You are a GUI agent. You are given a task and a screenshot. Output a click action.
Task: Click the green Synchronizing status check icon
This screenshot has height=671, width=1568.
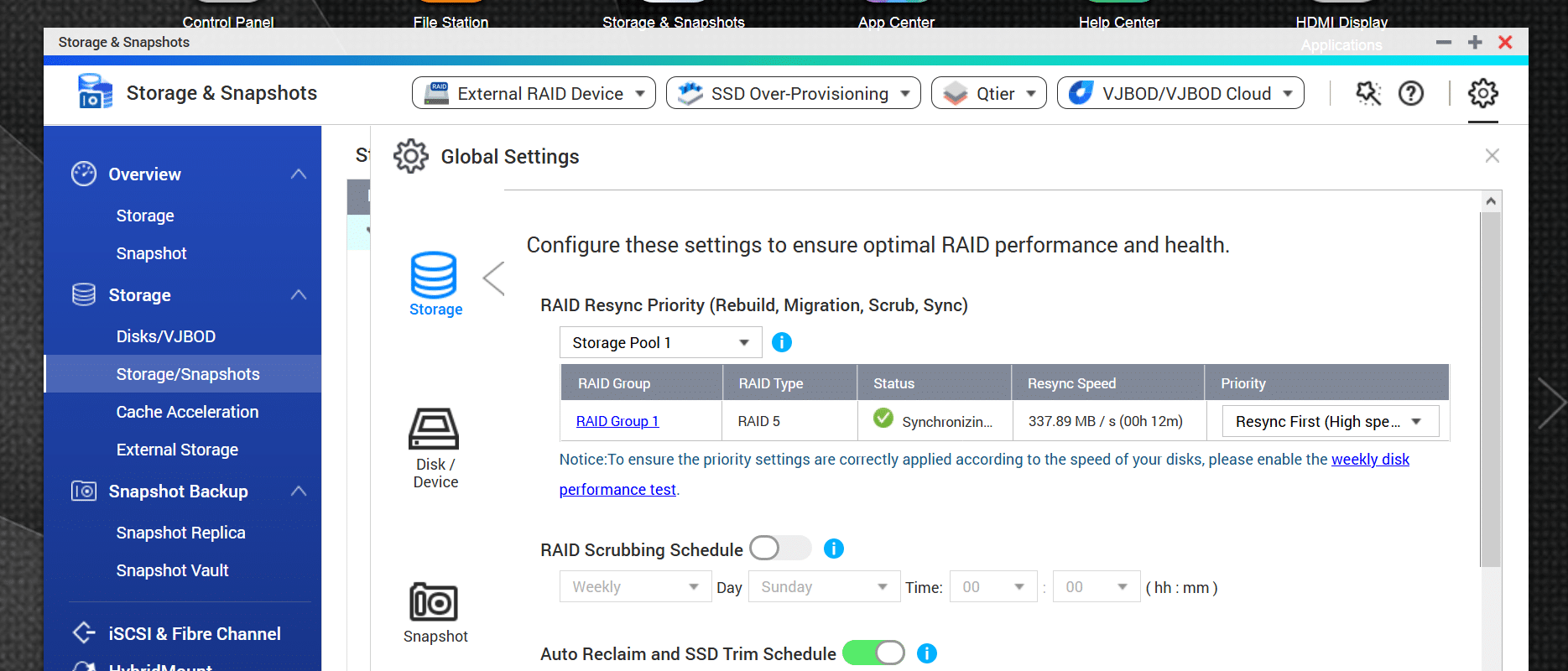click(x=883, y=418)
